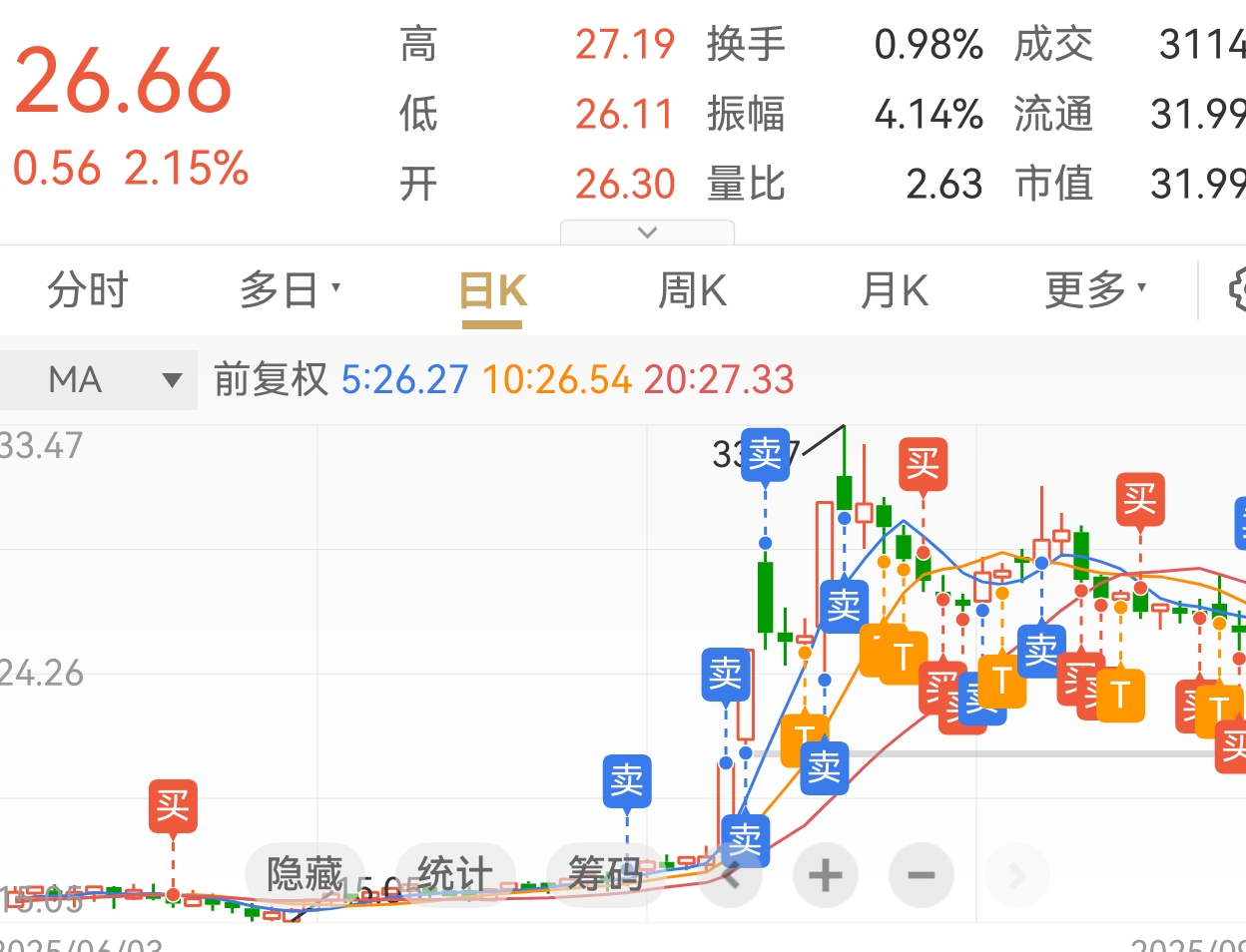The width and height of the screenshot is (1246, 952).
Task: Tap the settings gear beside 更多
Action: pyautogui.click(x=1237, y=290)
